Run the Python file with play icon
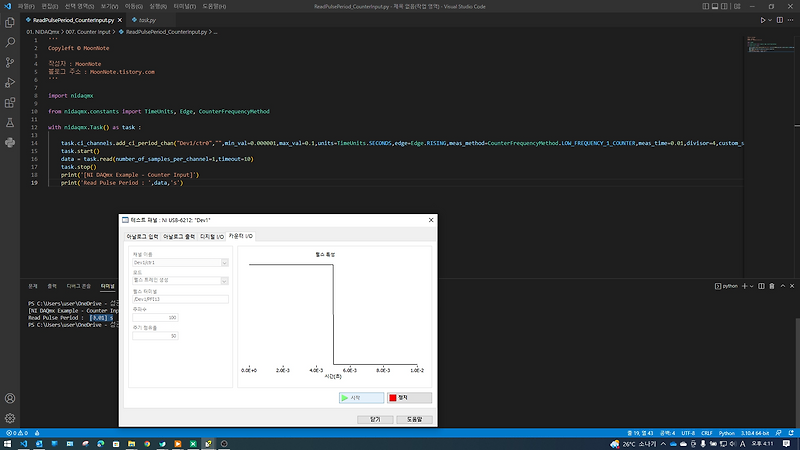 (x=763, y=20)
